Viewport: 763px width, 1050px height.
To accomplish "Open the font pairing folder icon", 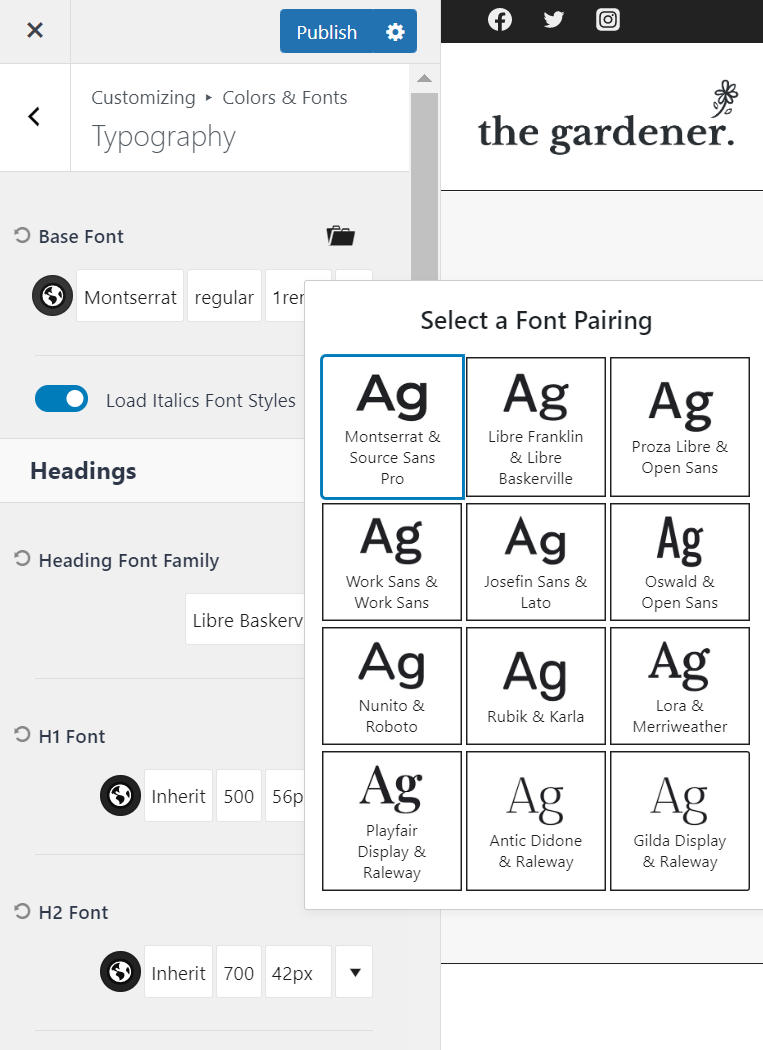I will 340,236.
